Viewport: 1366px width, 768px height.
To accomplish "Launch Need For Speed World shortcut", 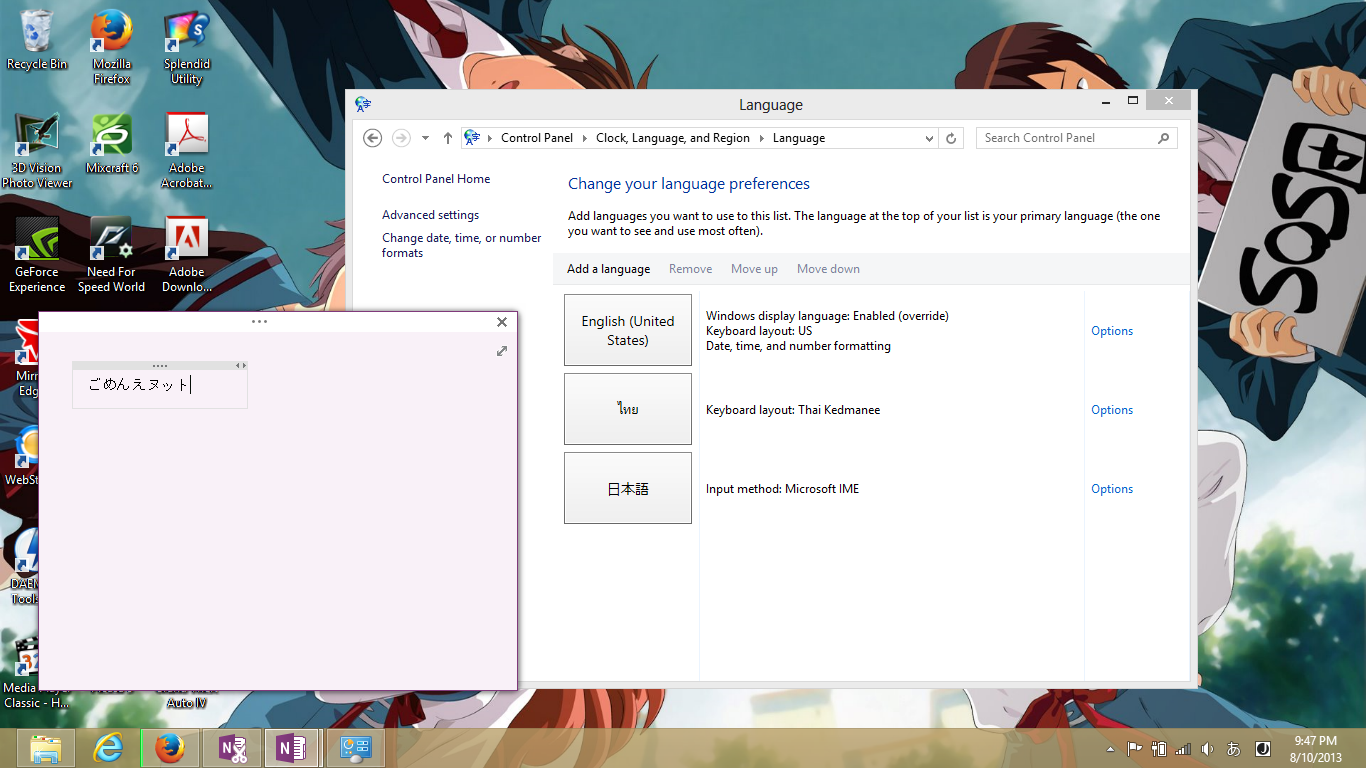I will [112, 254].
